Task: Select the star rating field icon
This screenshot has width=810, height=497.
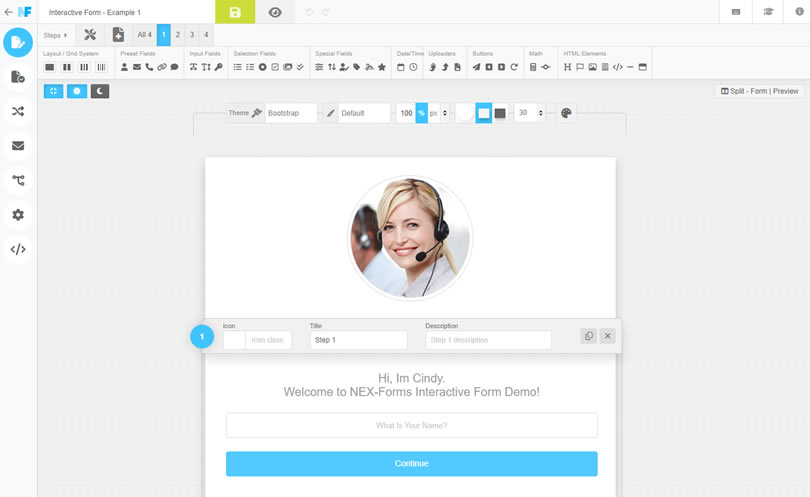Action: pos(382,67)
